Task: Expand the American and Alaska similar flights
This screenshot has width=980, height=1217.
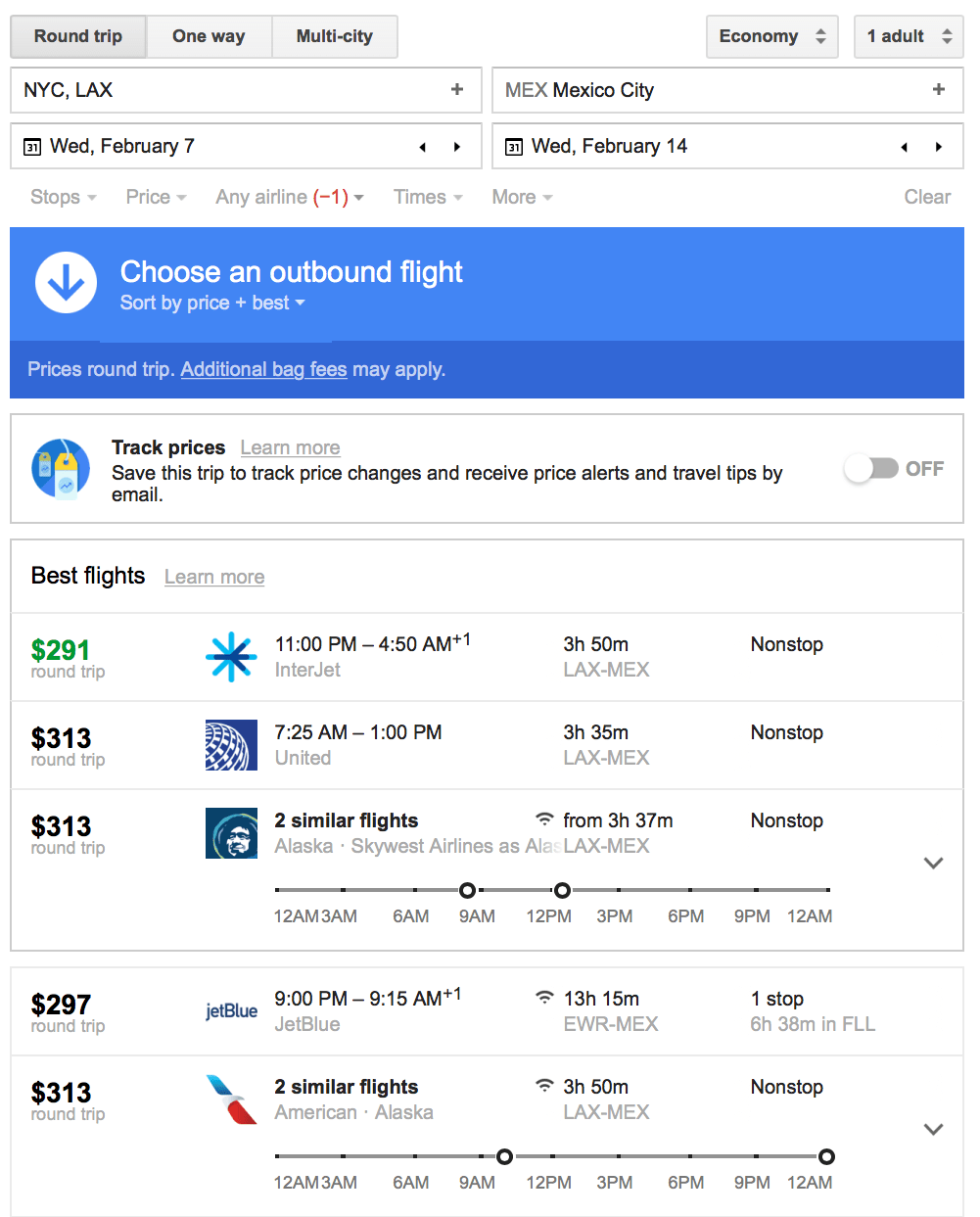Action: pos(932,1128)
